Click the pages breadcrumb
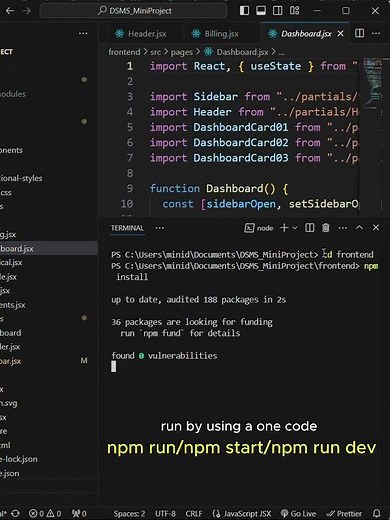 pyautogui.click(x=182, y=52)
